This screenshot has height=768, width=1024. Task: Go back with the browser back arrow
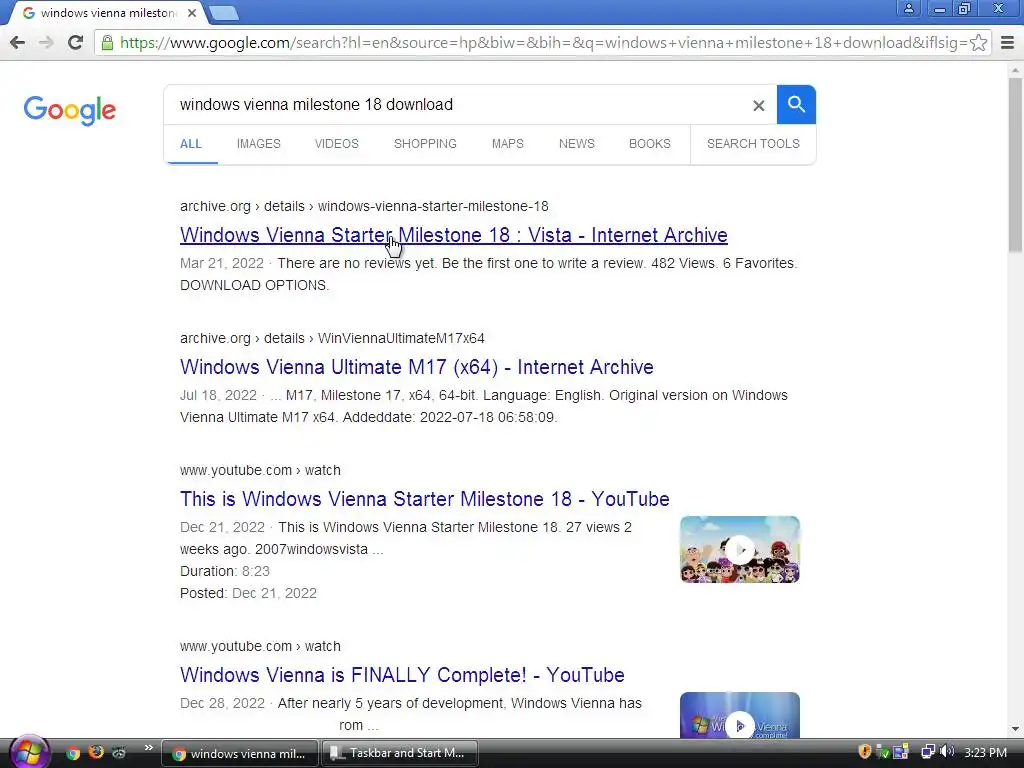tap(18, 42)
